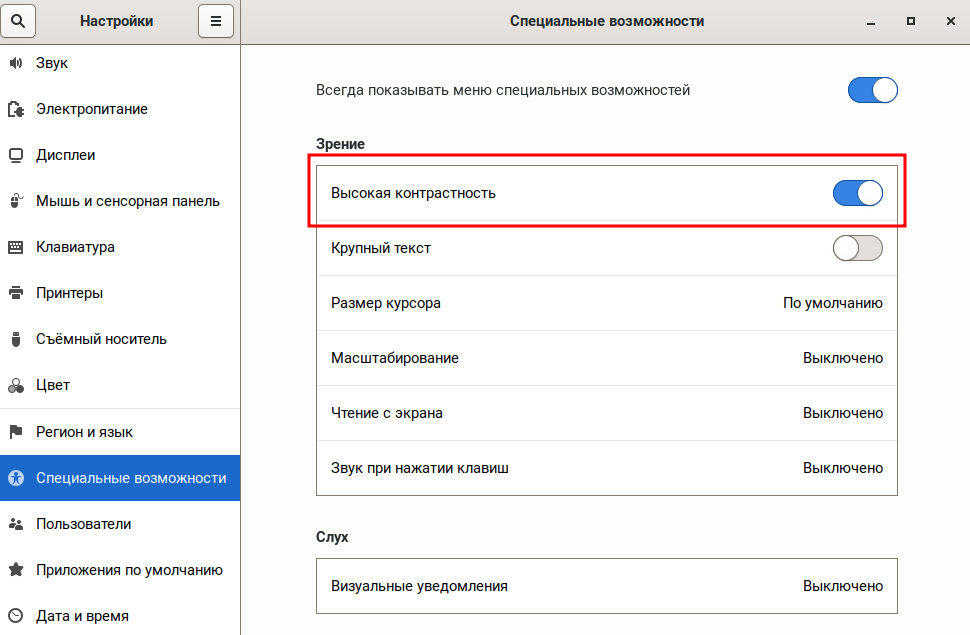Click the Power settings battery icon
This screenshot has height=635, width=970.
15,109
